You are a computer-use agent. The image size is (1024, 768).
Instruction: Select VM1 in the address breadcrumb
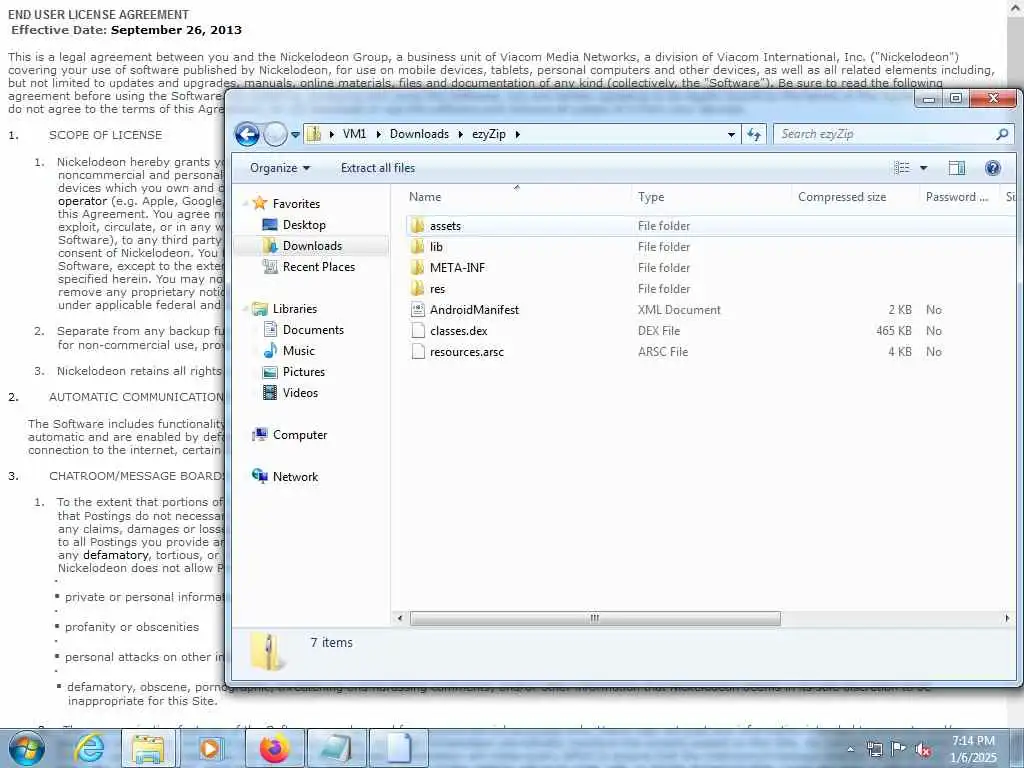click(354, 134)
